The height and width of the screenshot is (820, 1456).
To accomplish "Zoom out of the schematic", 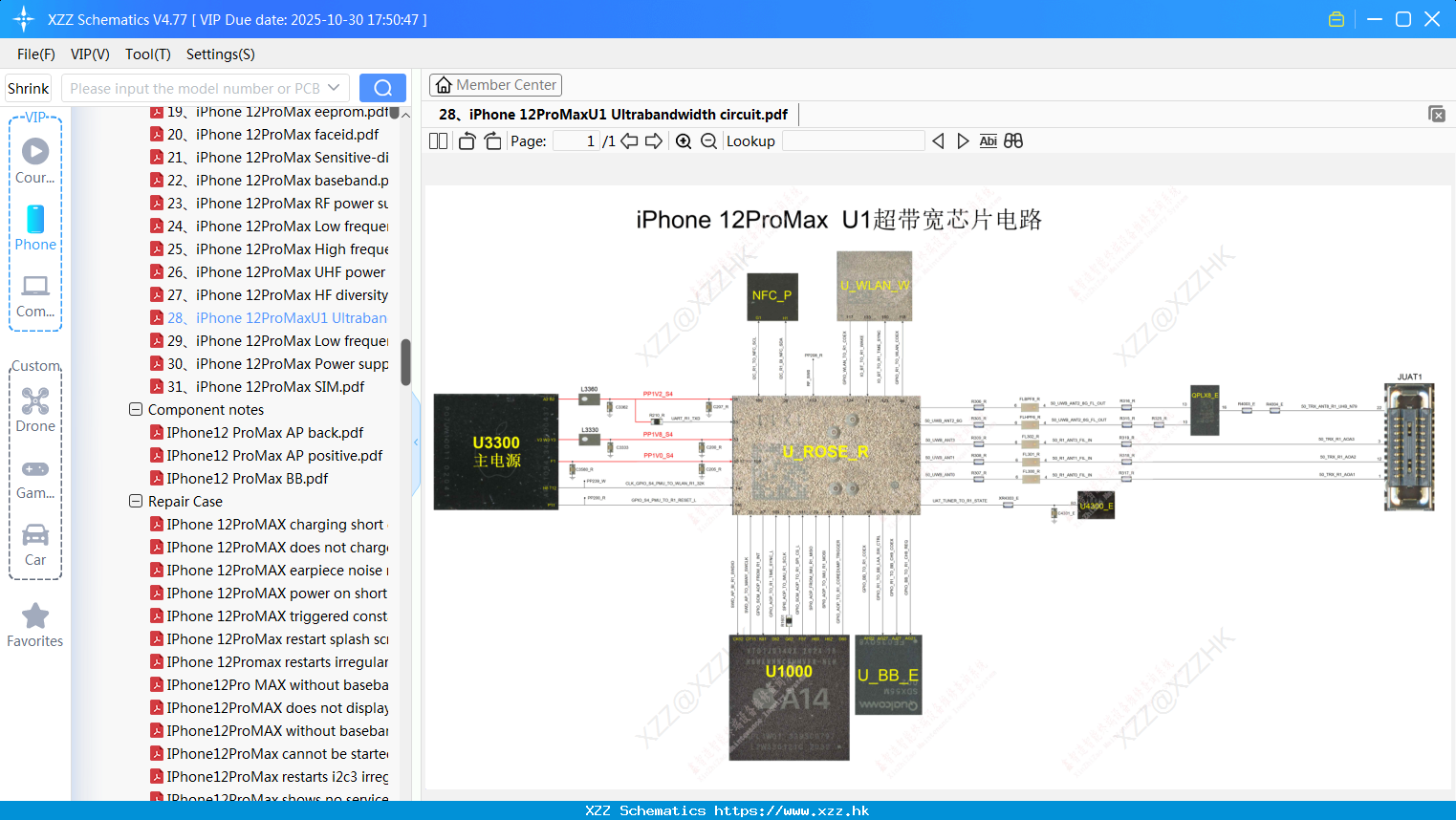I will (708, 141).
